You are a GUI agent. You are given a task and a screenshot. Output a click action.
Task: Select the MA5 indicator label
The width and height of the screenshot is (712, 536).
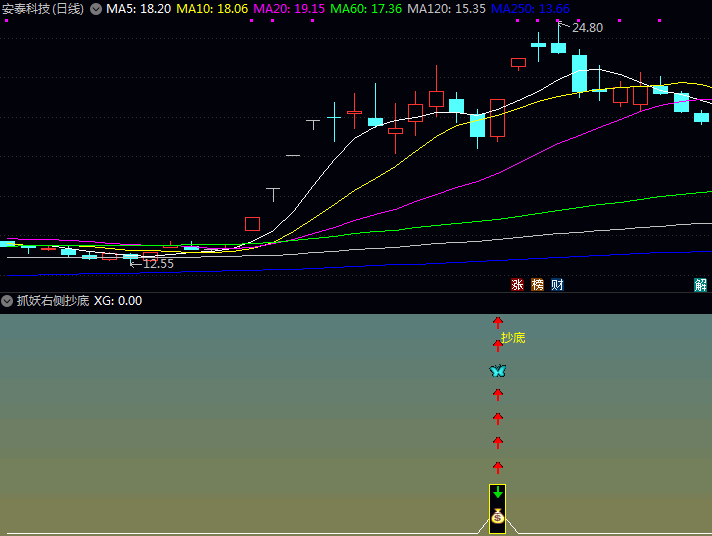click(x=138, y=9)
